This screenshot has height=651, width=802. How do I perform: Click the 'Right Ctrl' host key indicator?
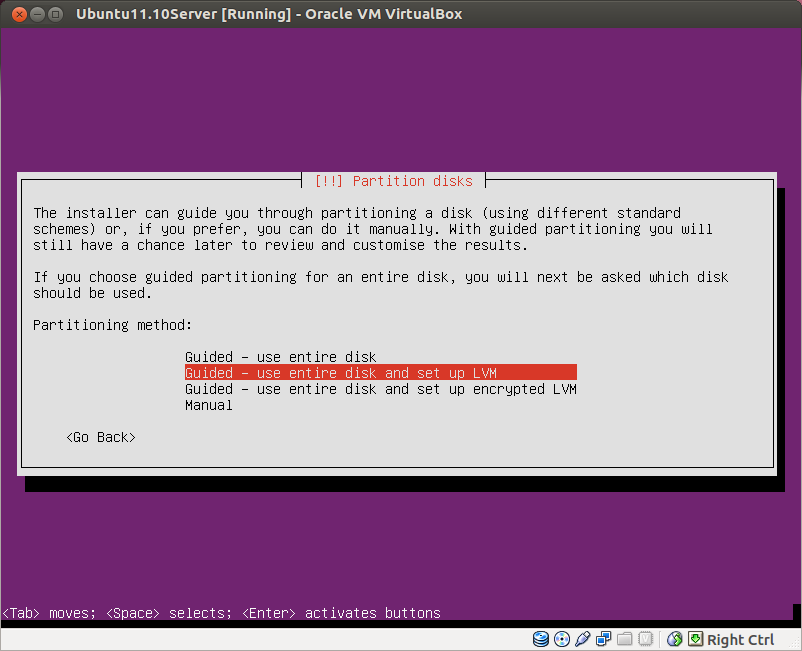tap(740, 639)
